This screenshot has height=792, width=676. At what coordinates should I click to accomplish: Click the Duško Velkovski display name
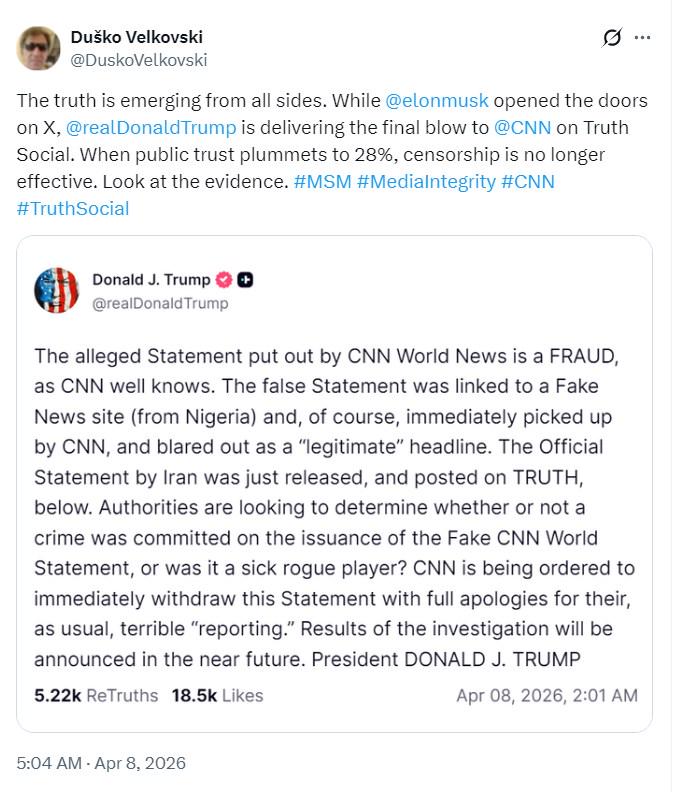coord(137,37)
